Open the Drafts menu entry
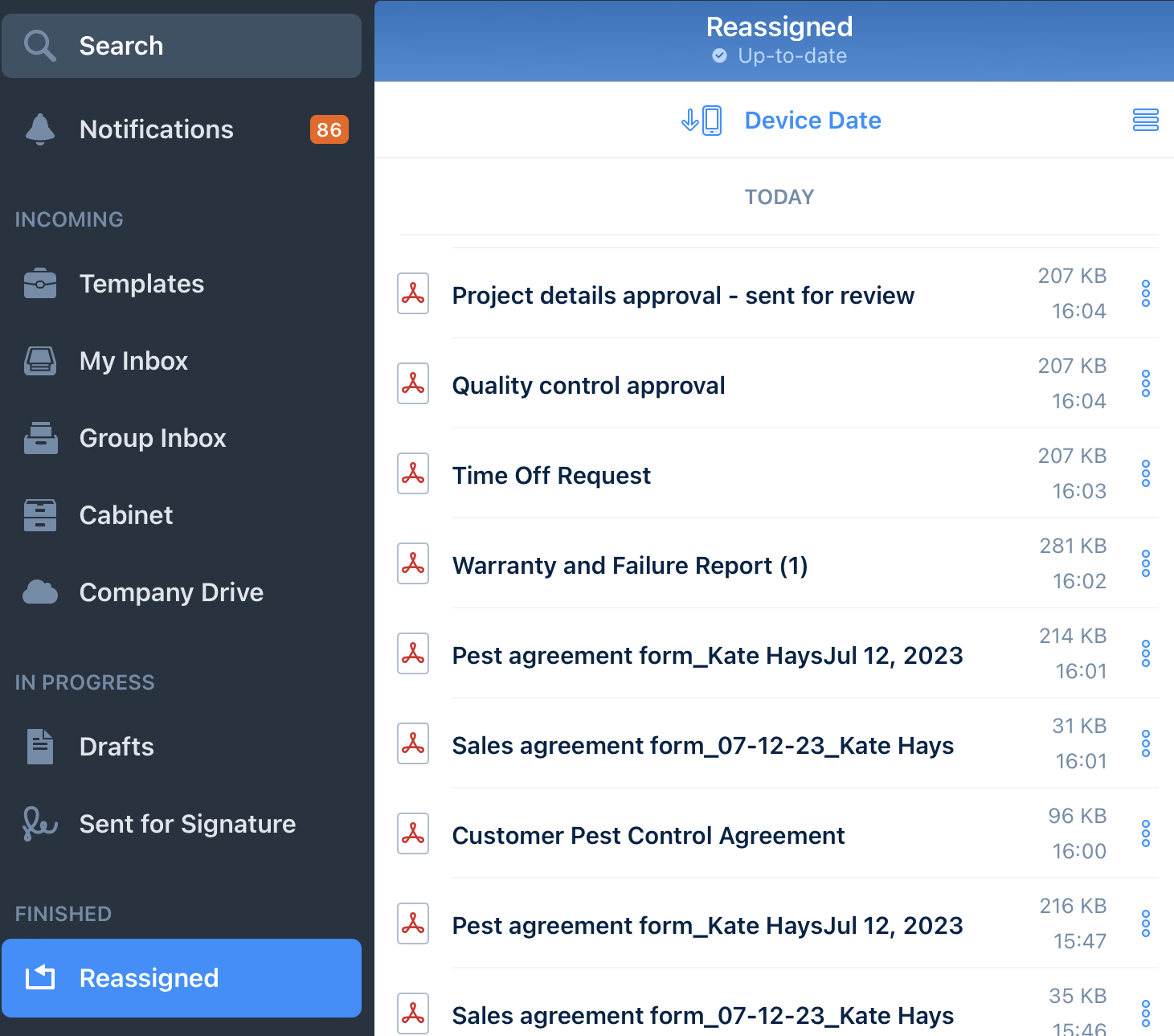This screenshot has height=1036, width=1174. pyautogui.click(x=116, y=747)
